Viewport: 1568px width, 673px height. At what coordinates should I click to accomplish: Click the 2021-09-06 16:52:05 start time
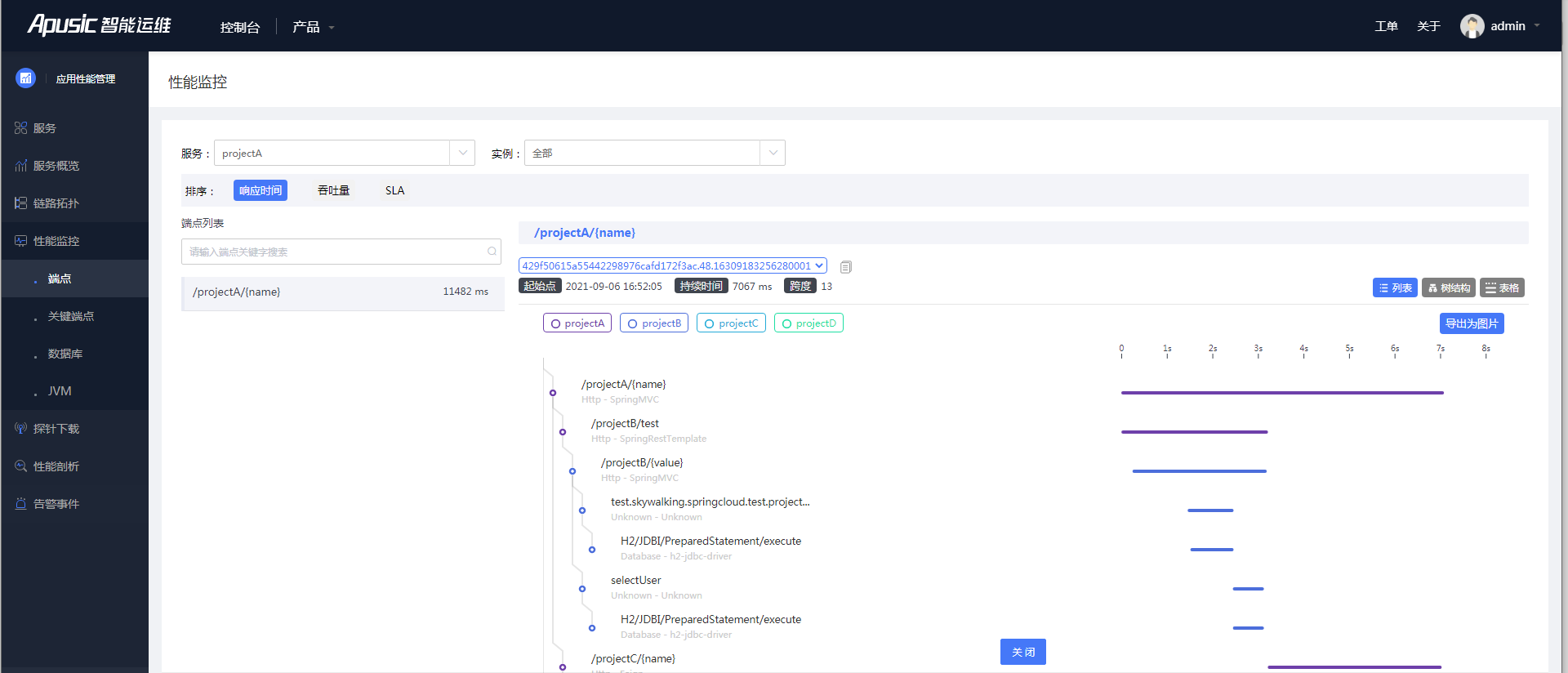pyautogui.click(x=614, y=287)
